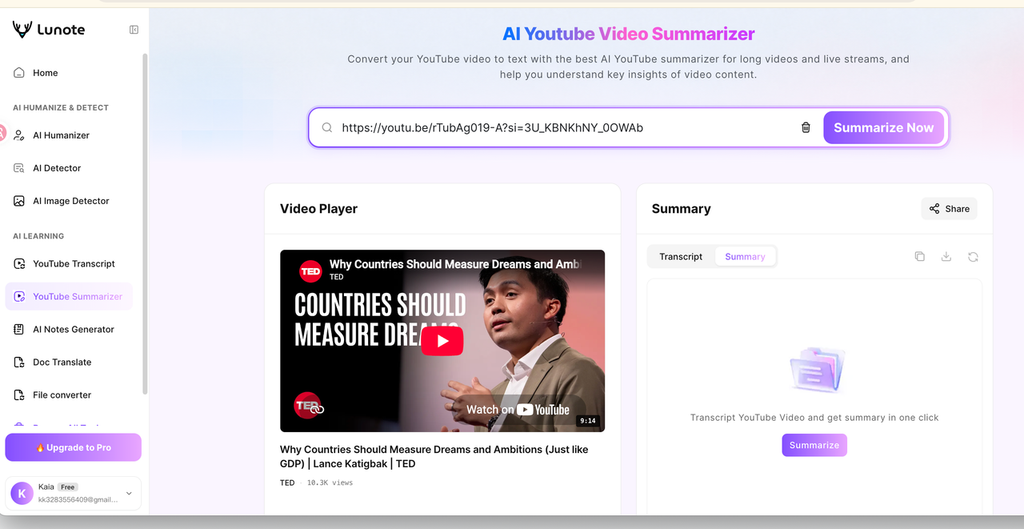
Task: Click the 'Video Player' heading
Action: tap(319, 209)
